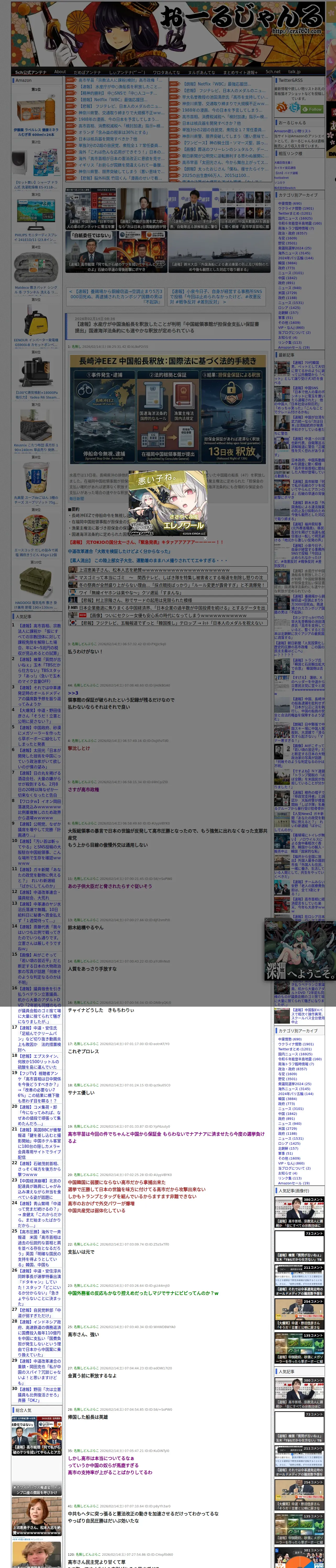The height and width of the screenshot is (1568, 336).
Task: Open the 5ch.net navigation link
Action: pyautogui.click(x=273, y=72)
